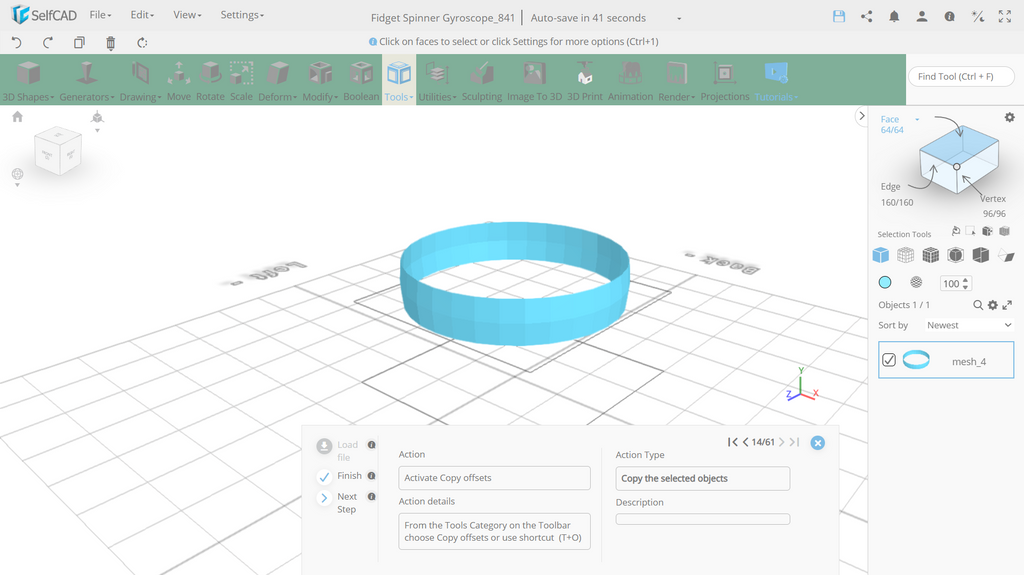Open the selection settings gear icon
Screen dimensions: 1024x575
(x=1010, y=117)
